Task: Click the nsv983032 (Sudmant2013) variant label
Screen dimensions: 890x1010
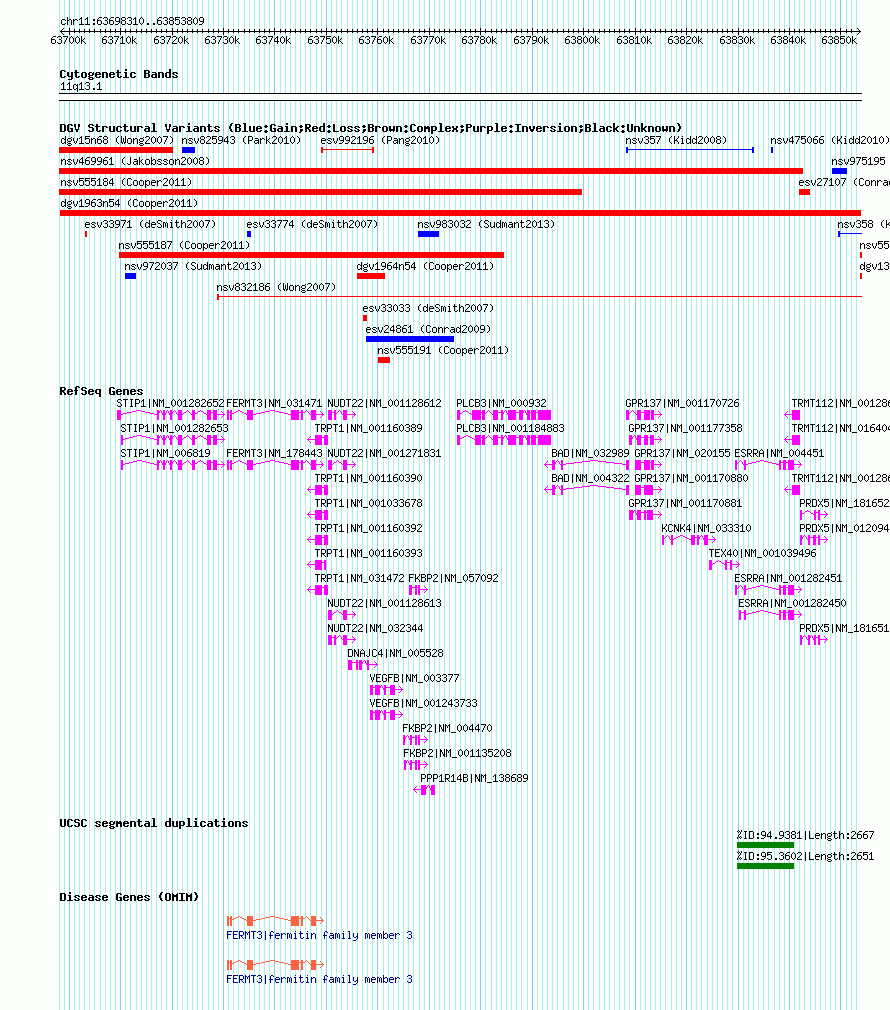Action: click(x=486, y=224)
